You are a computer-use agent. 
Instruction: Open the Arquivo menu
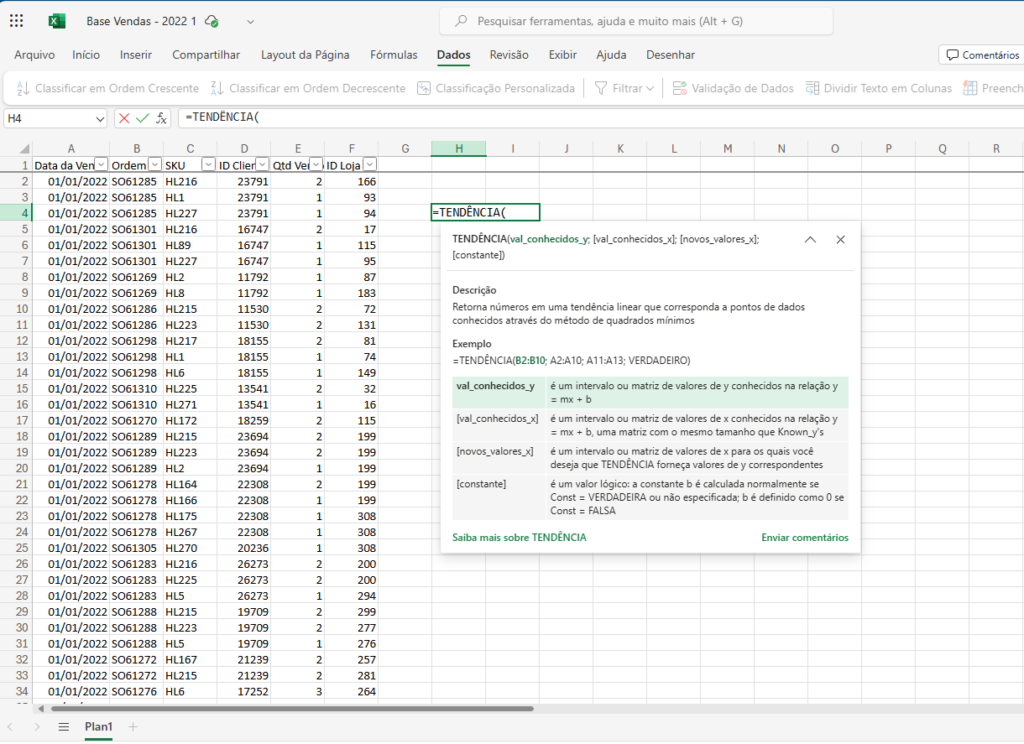(35, 55)
